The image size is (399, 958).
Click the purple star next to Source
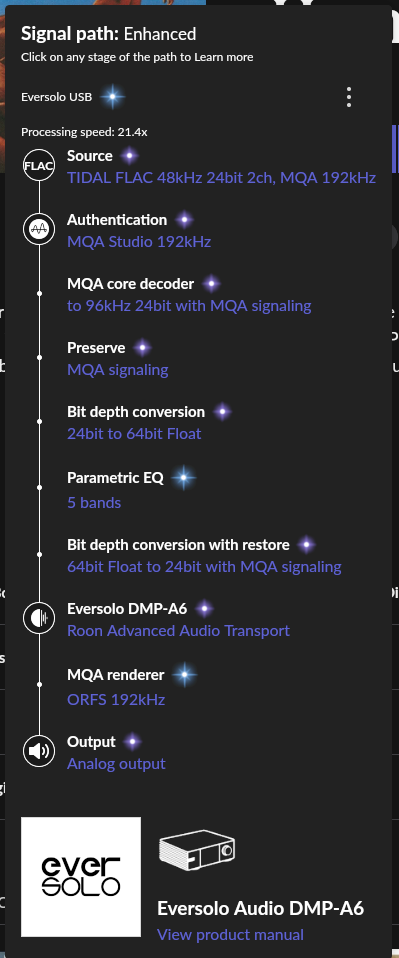(129, 156)
